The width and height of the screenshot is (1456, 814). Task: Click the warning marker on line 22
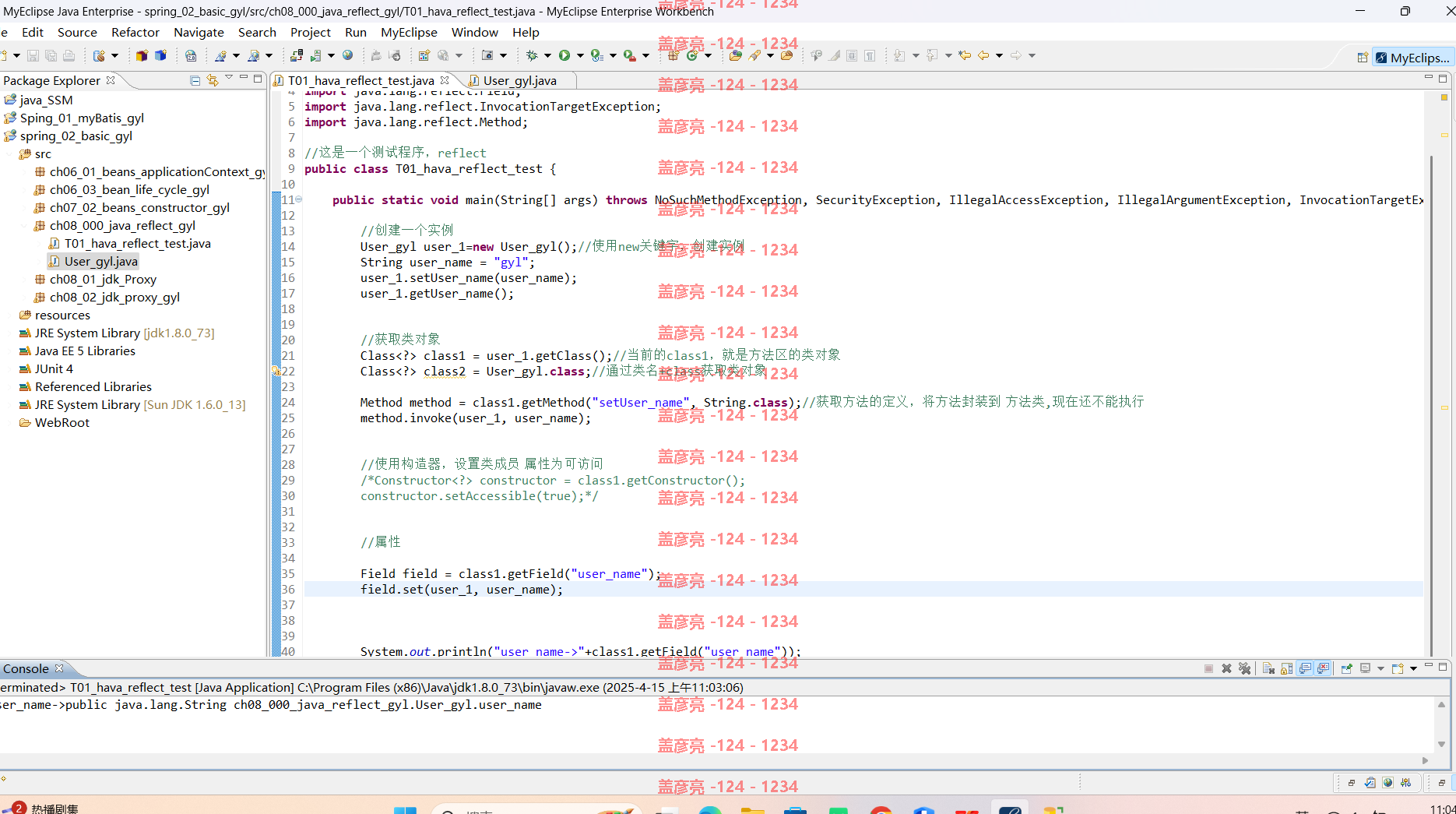click(x=276, y=371)
